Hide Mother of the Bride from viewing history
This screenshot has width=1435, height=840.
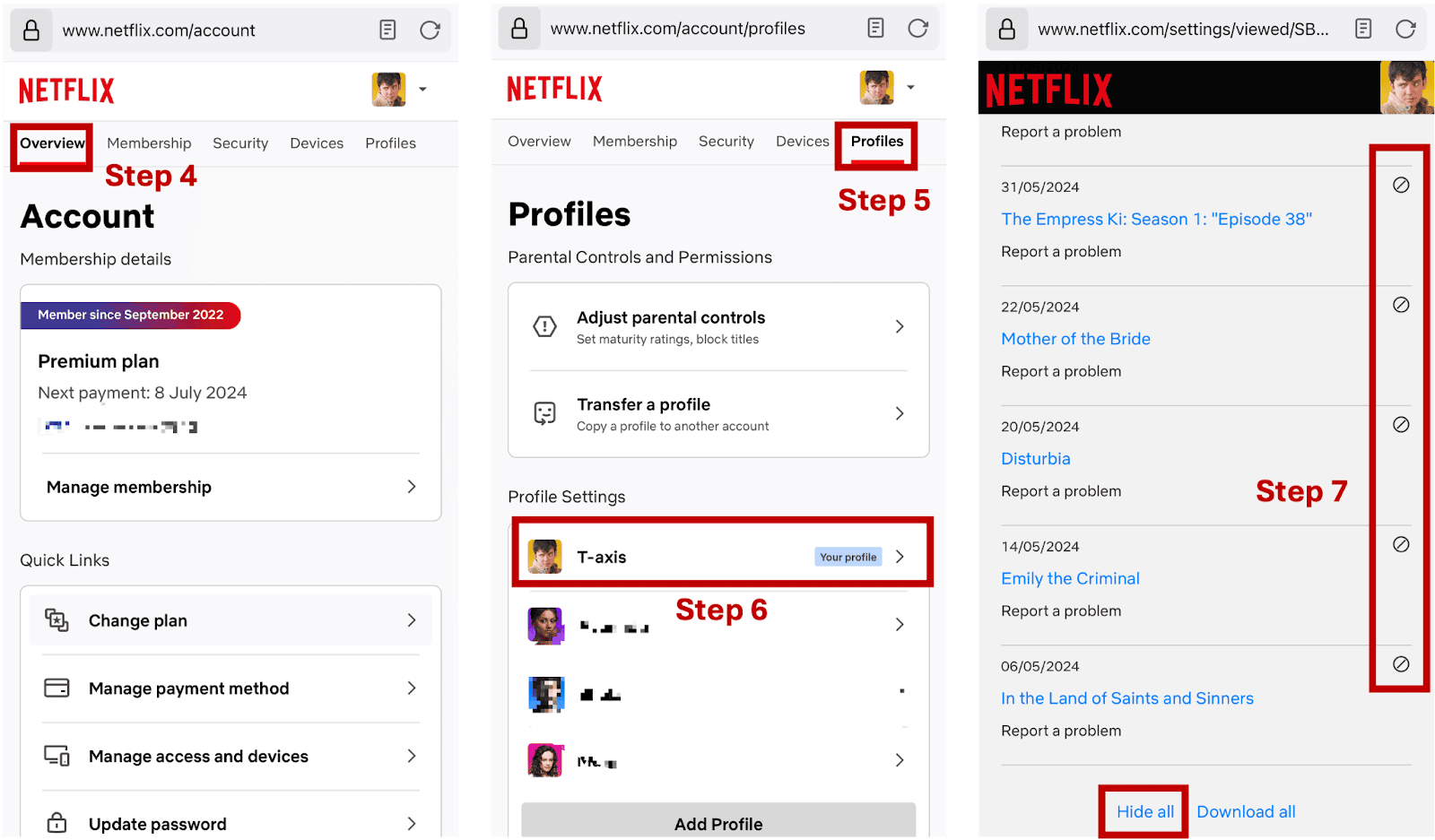pyautogui.click(x=1399, y=305)
